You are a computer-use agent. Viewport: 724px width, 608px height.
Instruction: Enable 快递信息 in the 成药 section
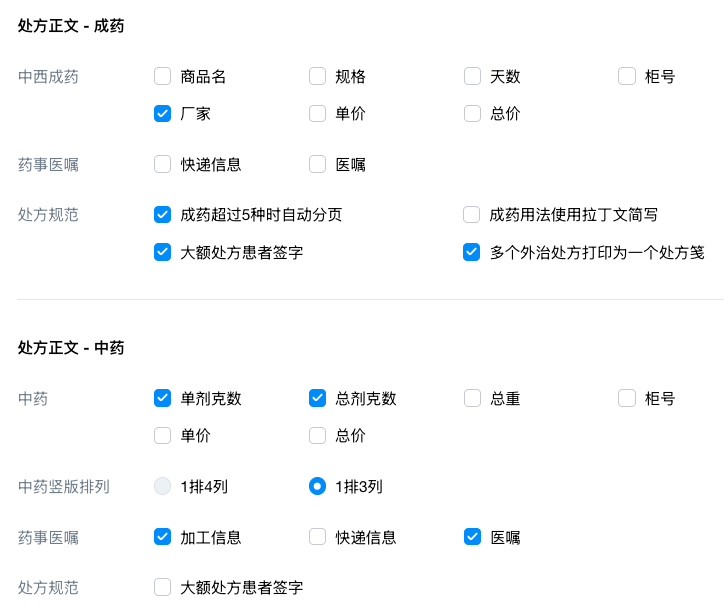[163, 164]
